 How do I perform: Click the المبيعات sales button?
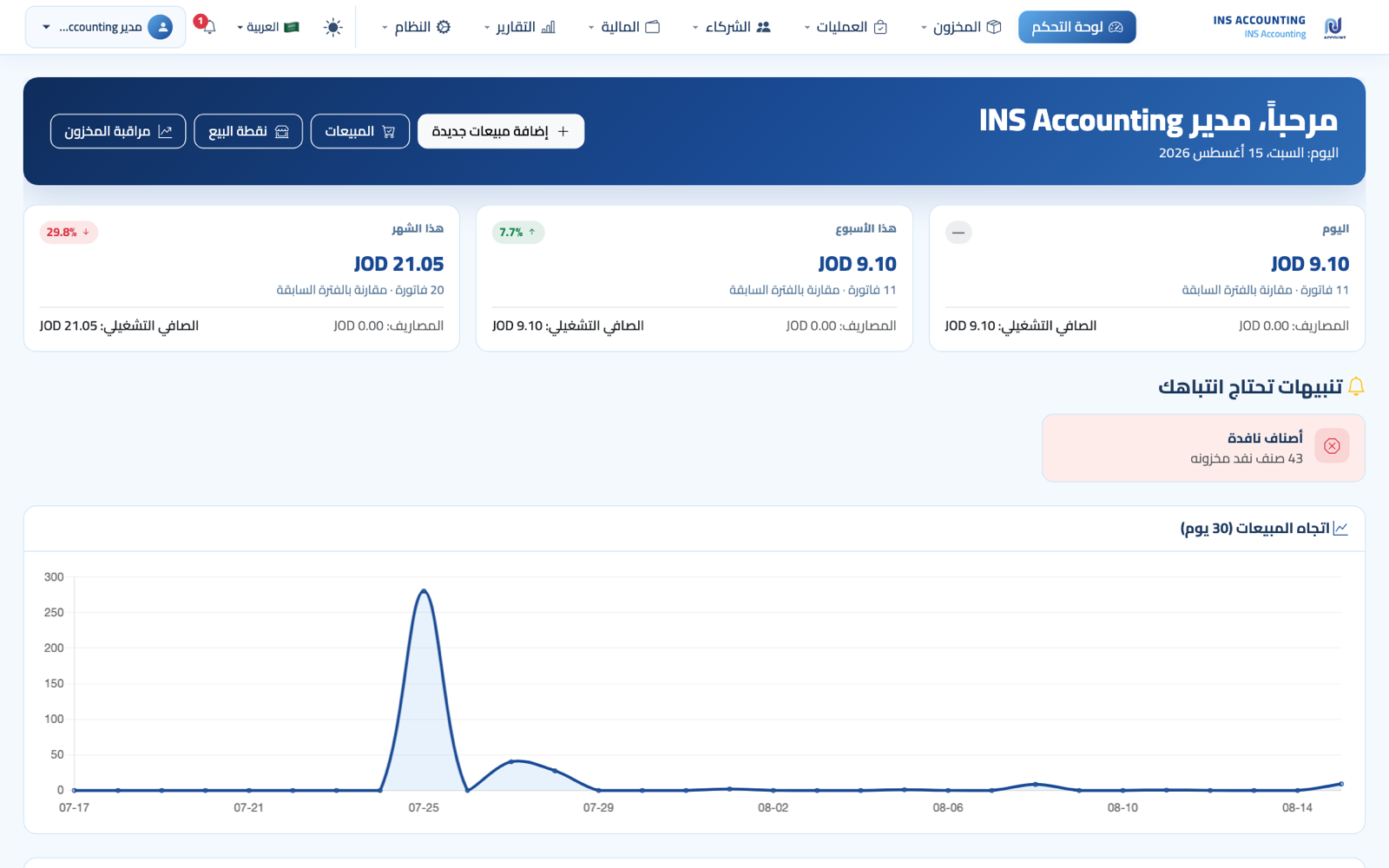360,131
